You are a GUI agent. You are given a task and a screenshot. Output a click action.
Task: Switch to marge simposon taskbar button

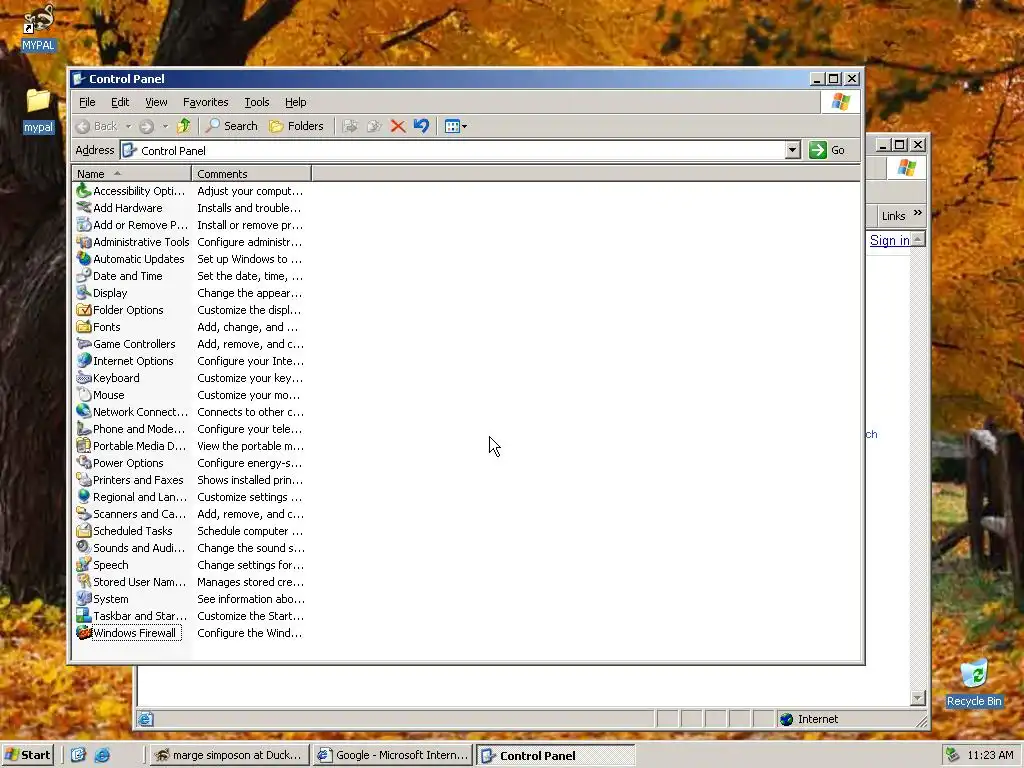pos(229,755)
